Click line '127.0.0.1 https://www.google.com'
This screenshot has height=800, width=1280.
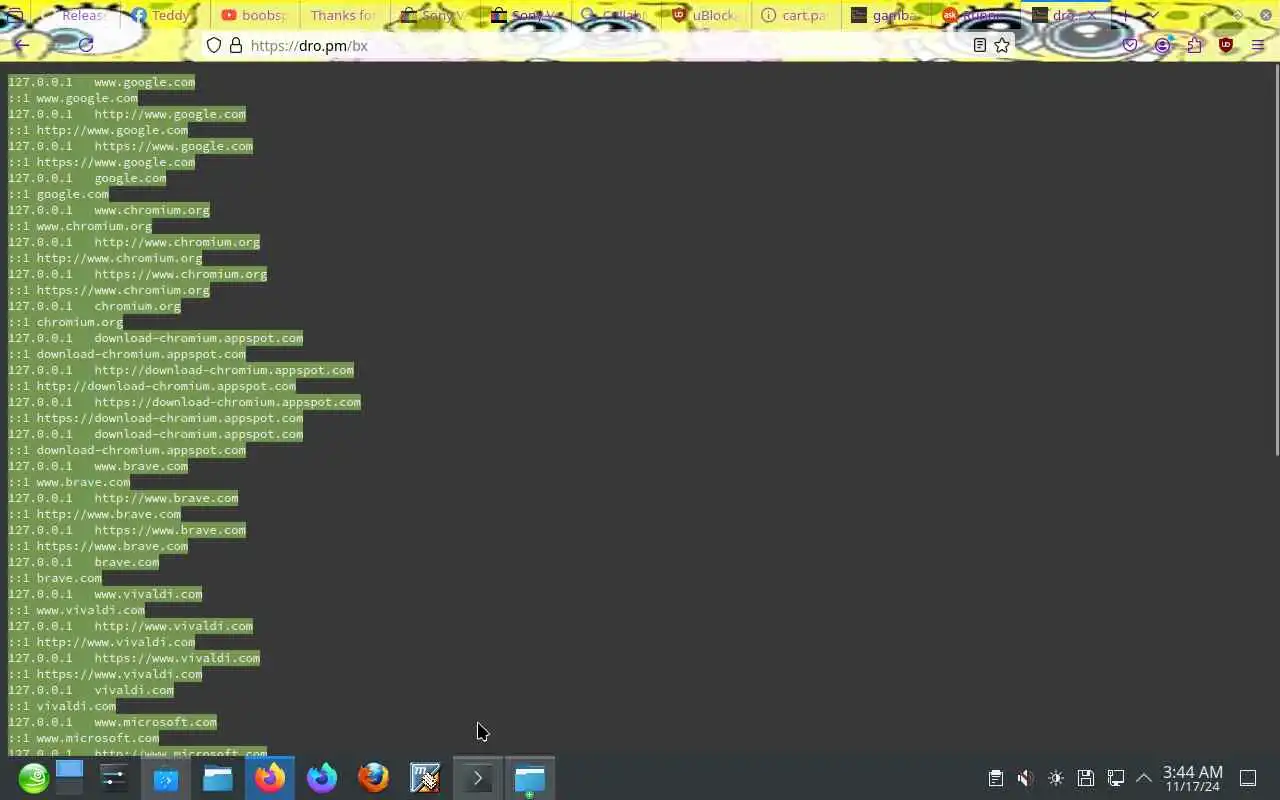tap(130, 146)
